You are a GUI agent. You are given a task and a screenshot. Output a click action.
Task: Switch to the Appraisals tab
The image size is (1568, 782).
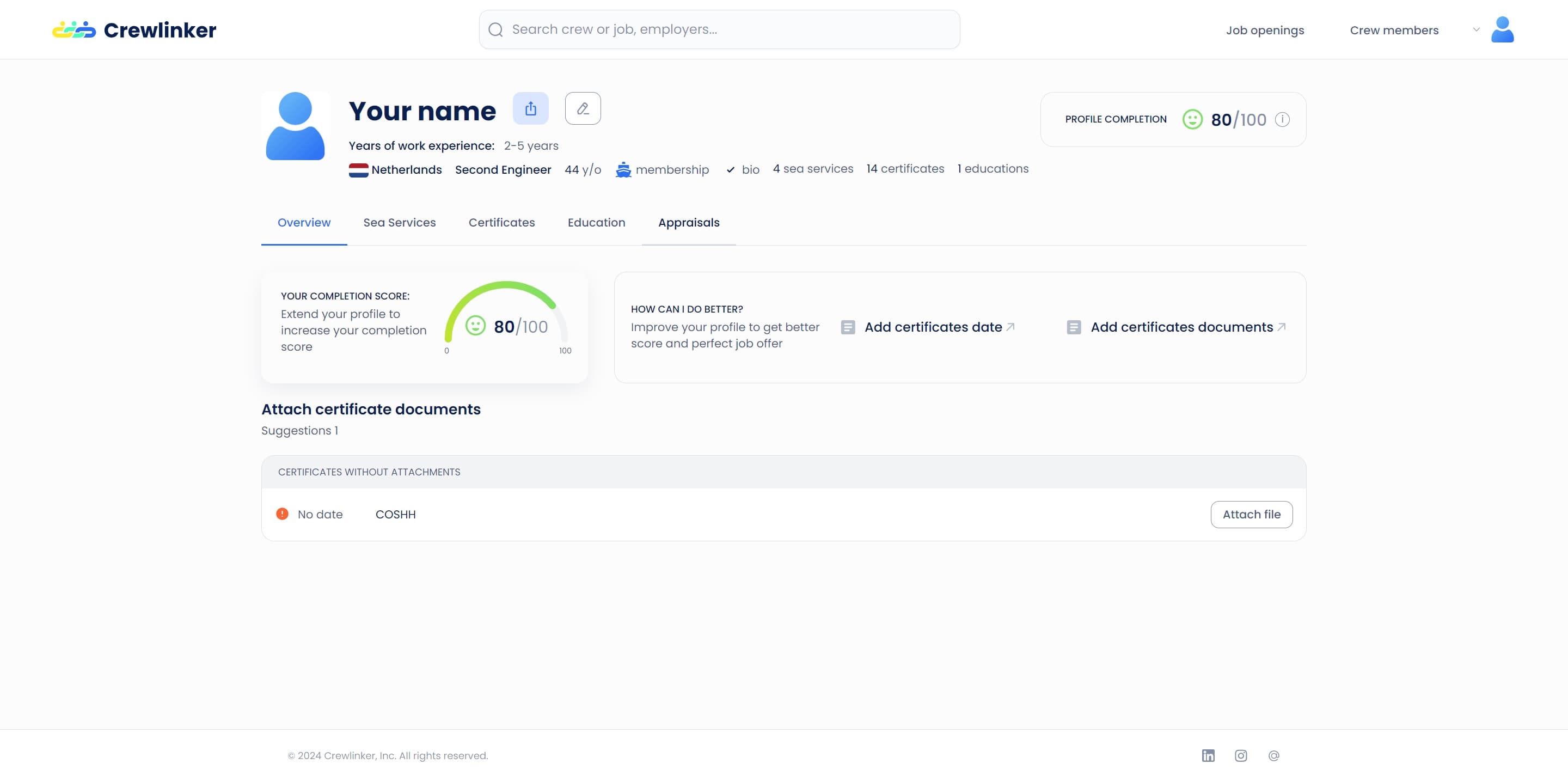coord(688,222)
